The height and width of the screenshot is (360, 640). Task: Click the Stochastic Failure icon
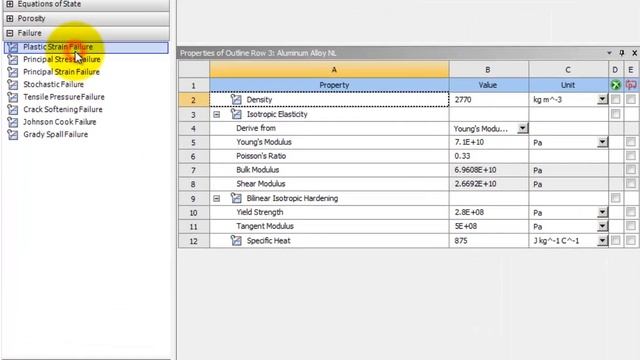click(x=13, y=84)
